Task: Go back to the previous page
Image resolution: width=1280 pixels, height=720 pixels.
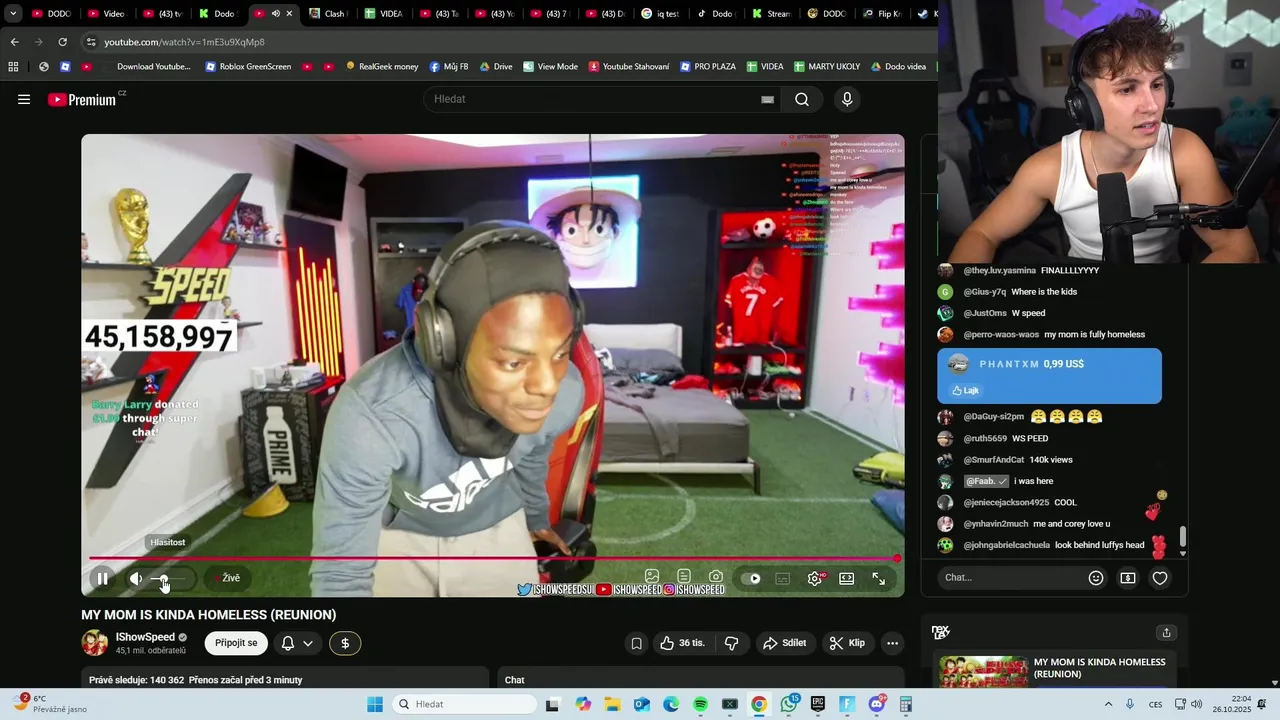Action: pyautogui.click(x=14, y=42)
